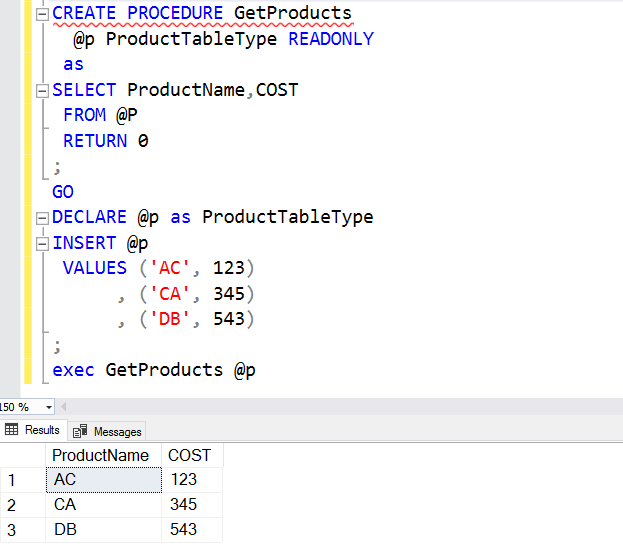Click the CA product name cell
623x546 pixels.
pos(103,505)
